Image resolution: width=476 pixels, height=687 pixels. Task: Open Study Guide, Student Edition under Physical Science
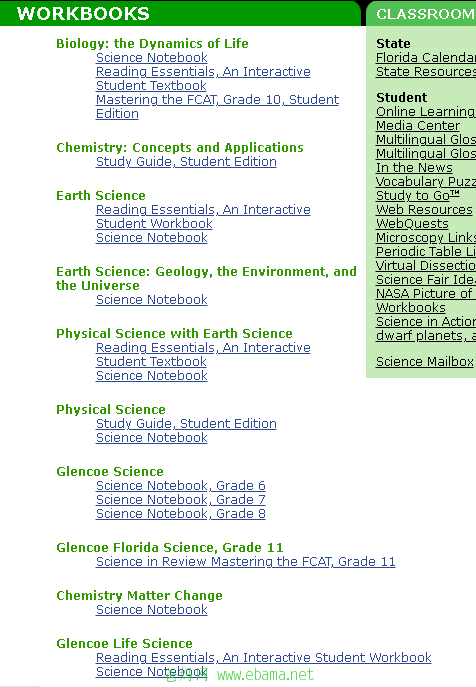click(186, 424)
